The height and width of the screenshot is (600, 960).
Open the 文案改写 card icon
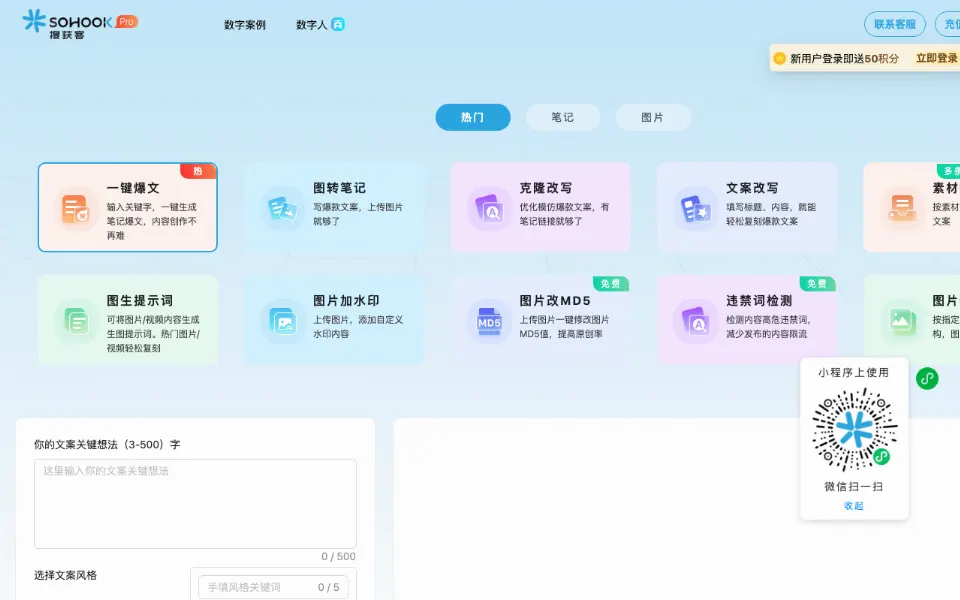pyautogui.click(x=695, y=209)
